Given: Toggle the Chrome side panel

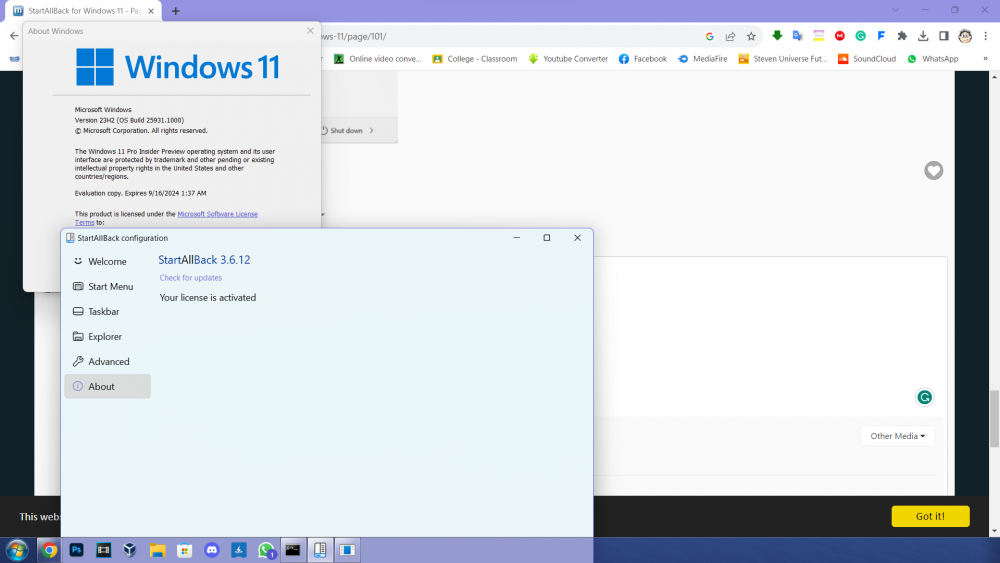Looking at the screenshot, I should tap(943, 36).
